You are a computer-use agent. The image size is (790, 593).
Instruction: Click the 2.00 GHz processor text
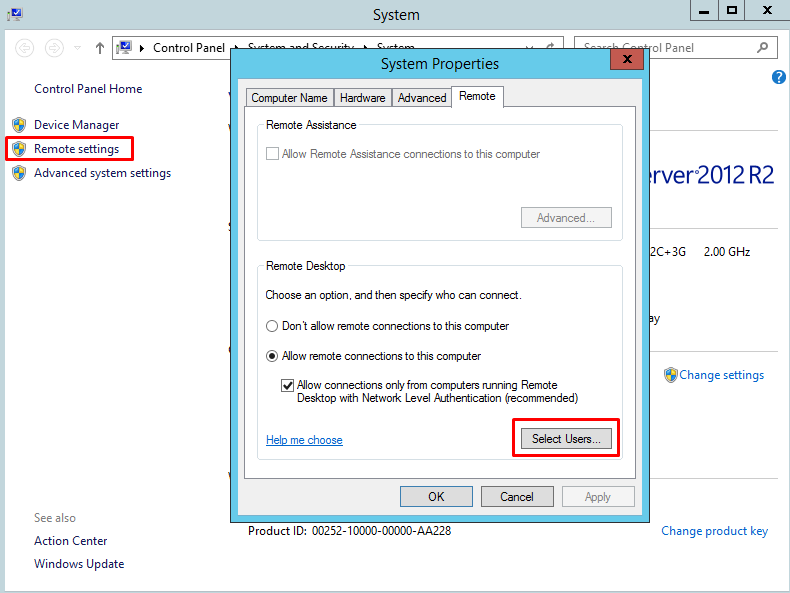coord(727,251)
